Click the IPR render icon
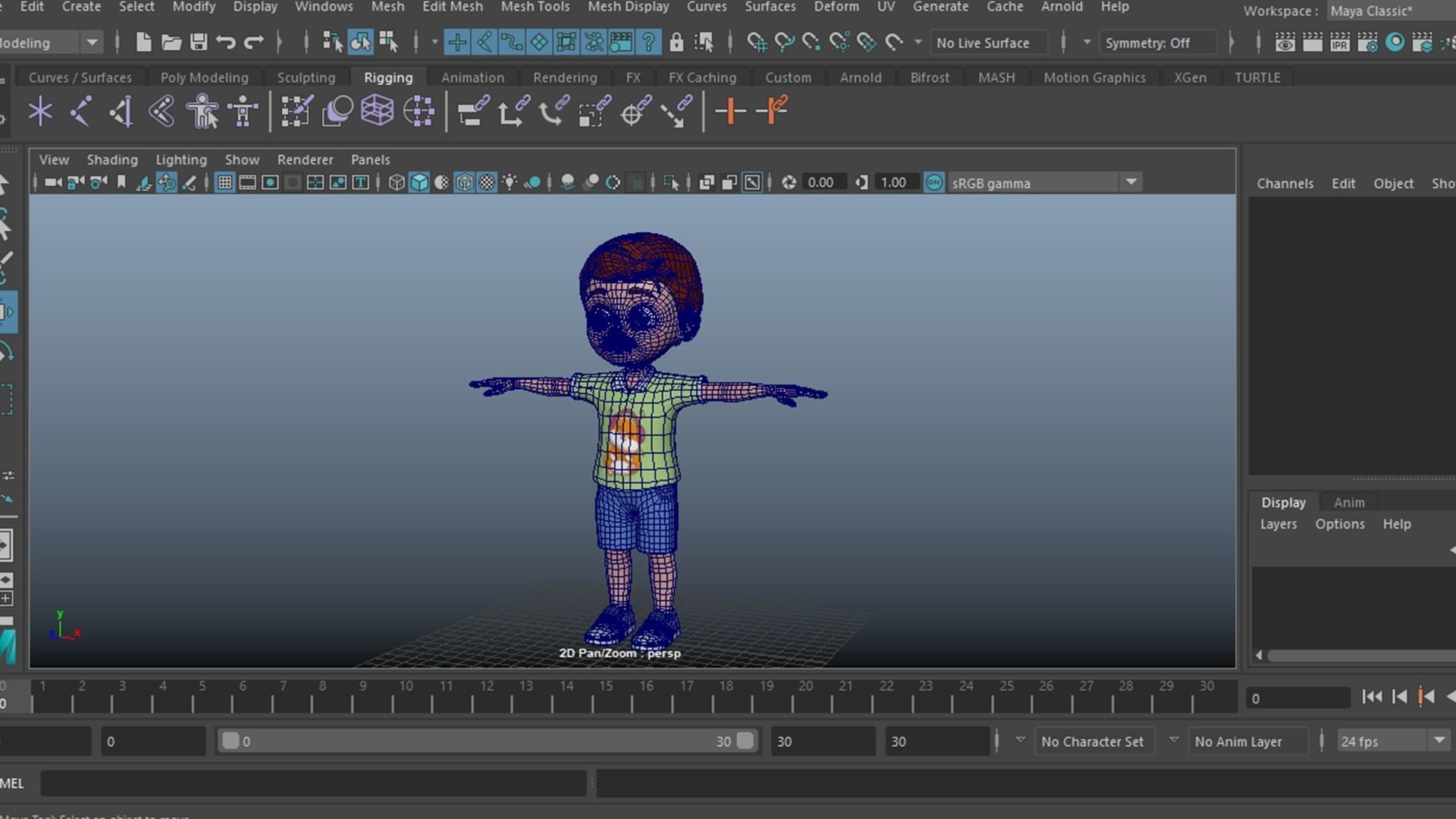Viewport: 1456px width, 819px height. tap(1340, 42)
